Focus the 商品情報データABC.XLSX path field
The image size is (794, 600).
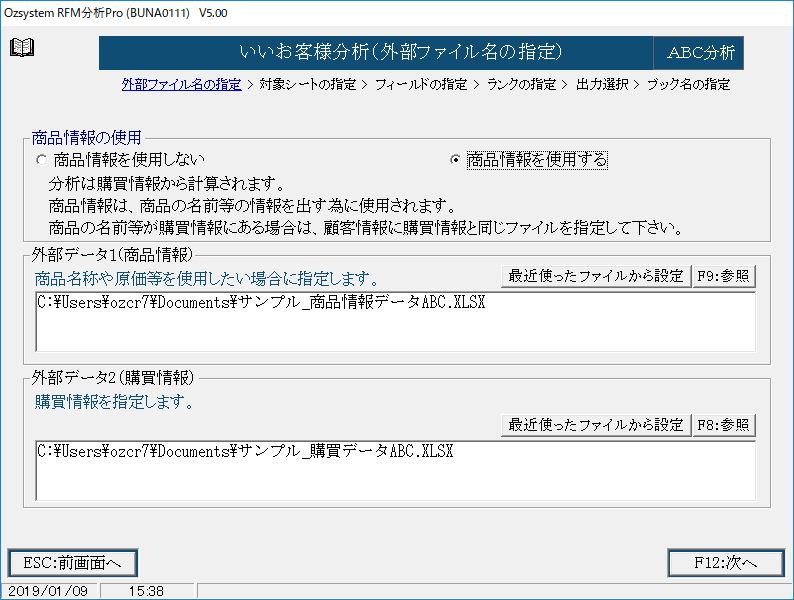click(395, 322)
